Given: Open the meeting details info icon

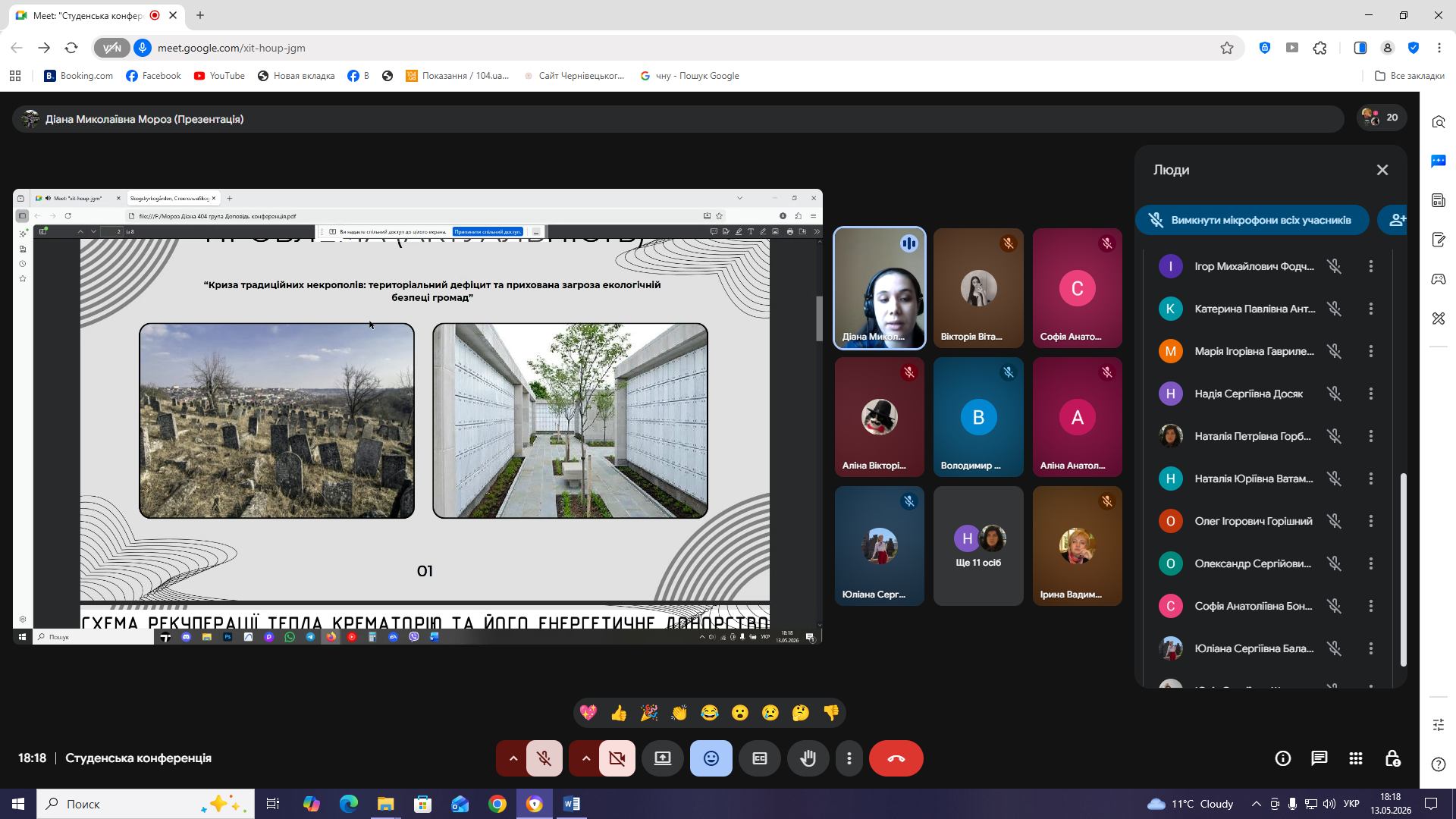Looking at the screenshot, I should (x=1283, y=758).
